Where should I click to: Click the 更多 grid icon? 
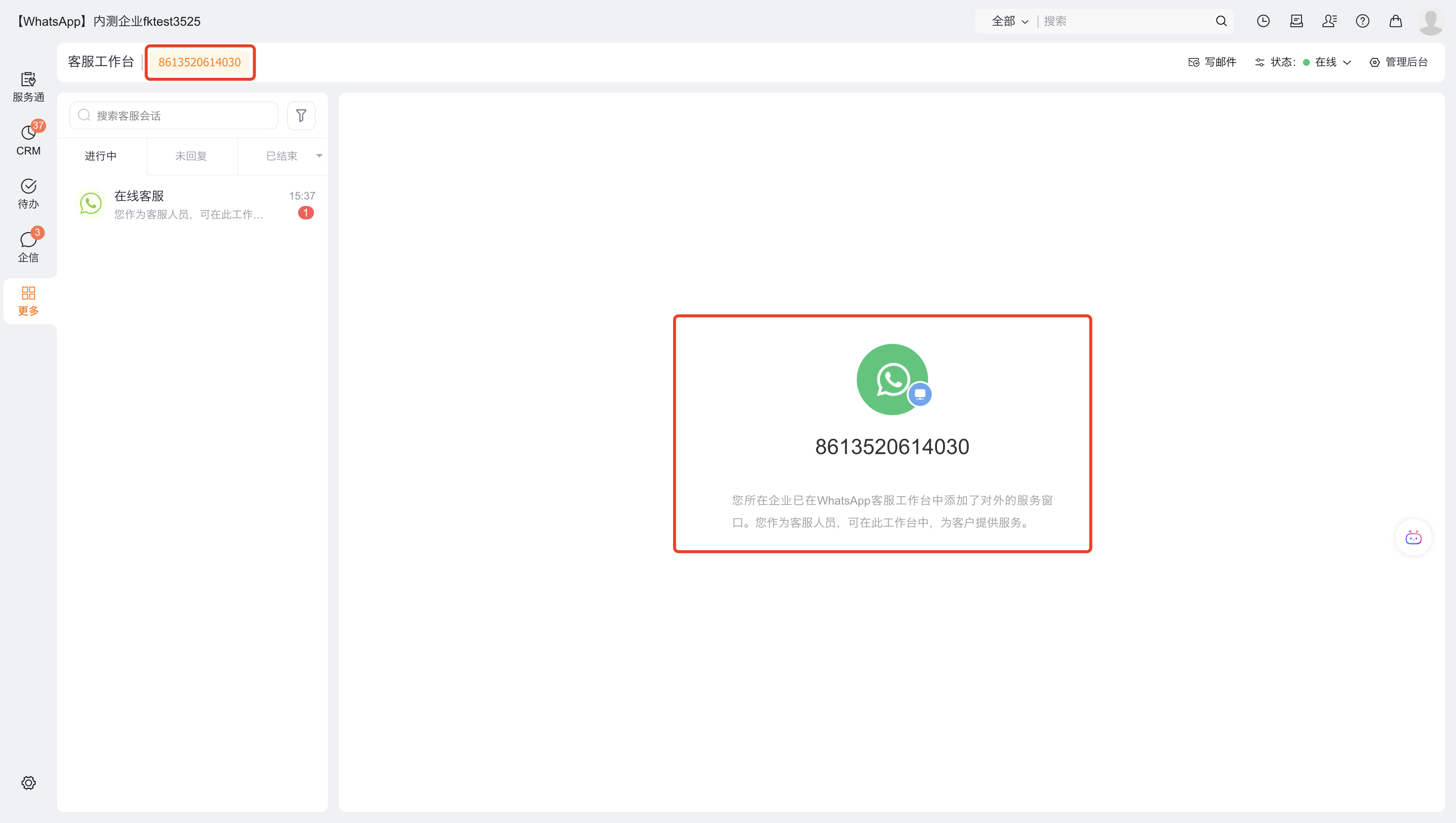(28, 300)
